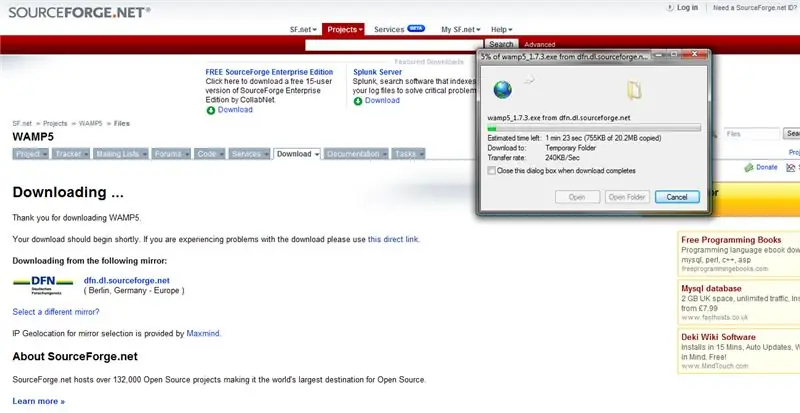Click the Log in user icon
The image size is (800, 413).
coord(670,8)
